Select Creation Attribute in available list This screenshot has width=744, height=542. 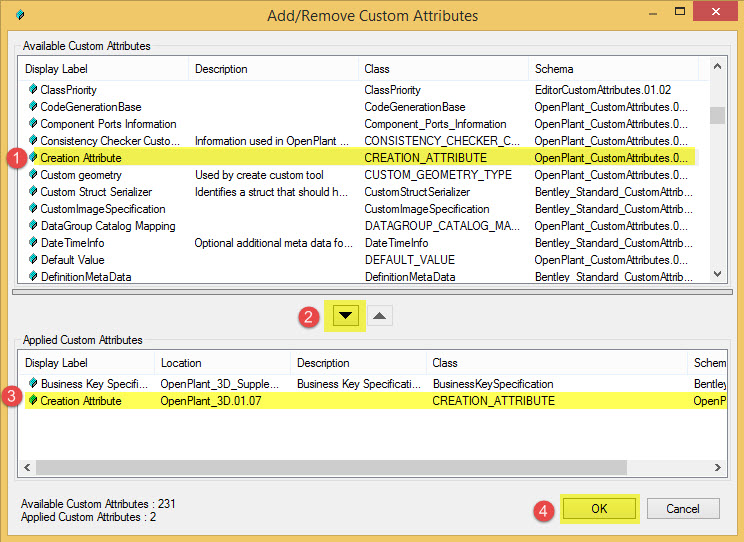pyautogui.click(x=81, y=158)
